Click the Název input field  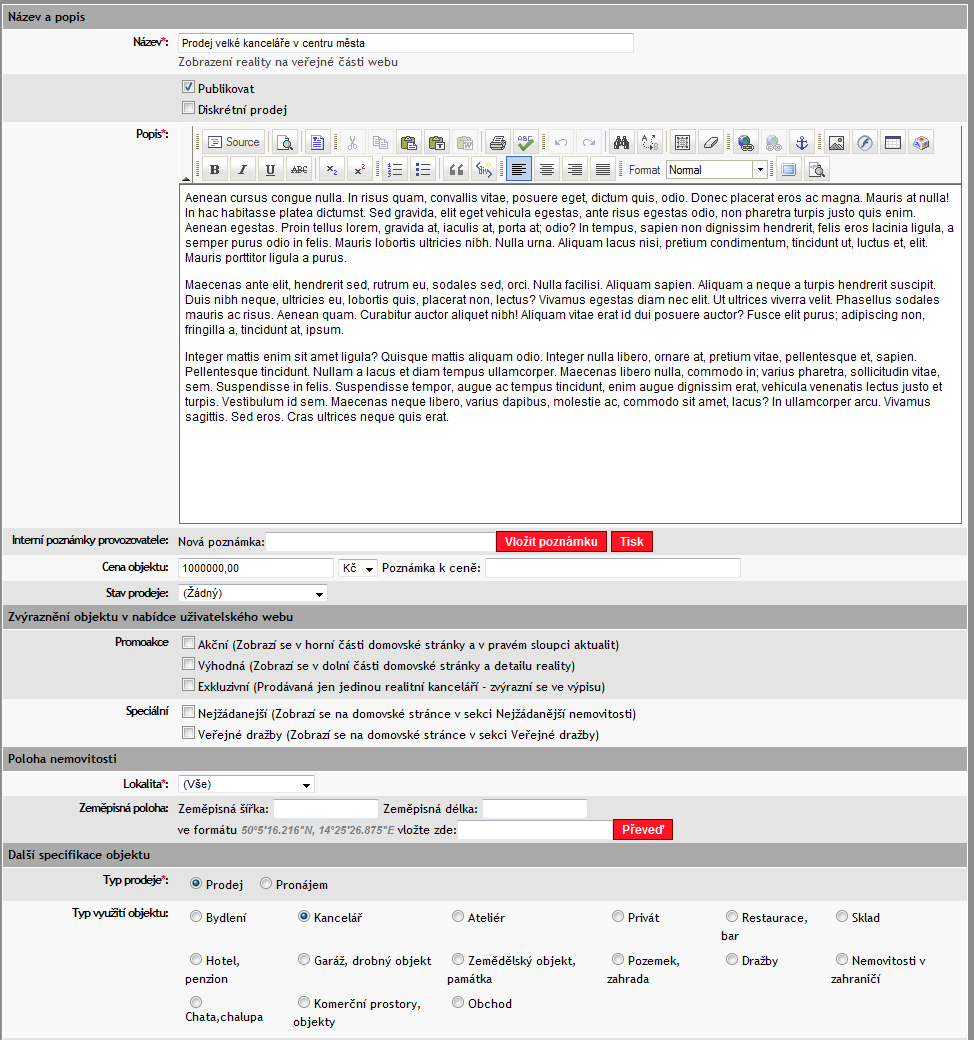(405, 43)
